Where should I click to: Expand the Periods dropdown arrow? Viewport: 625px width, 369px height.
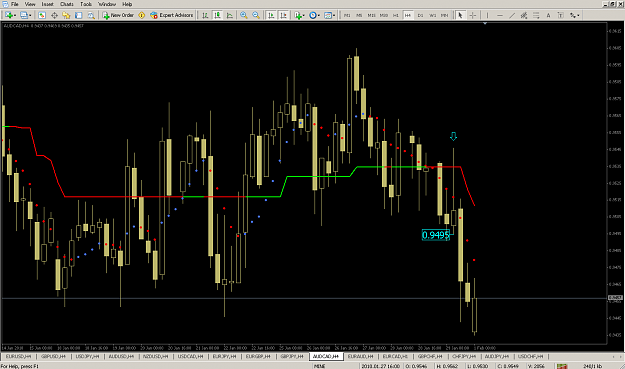(x=319, y=16)
